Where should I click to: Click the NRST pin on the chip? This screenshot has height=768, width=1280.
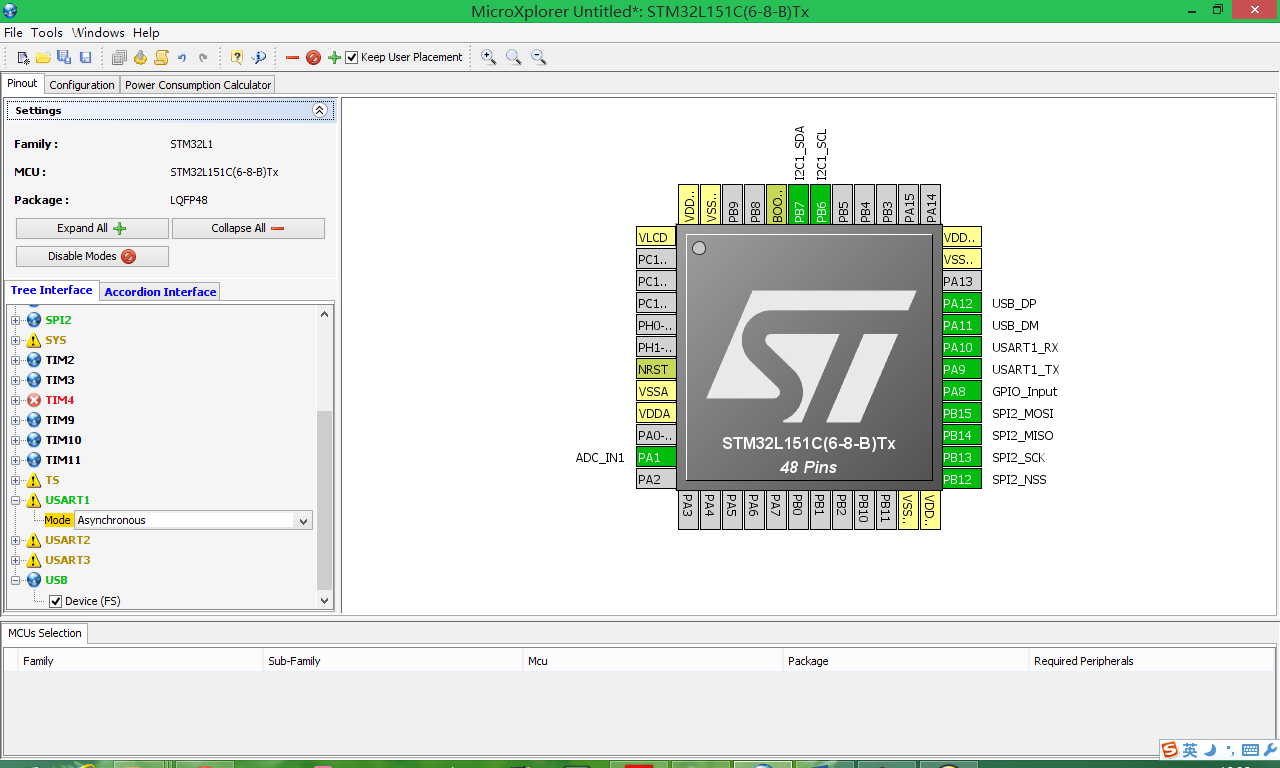[656, 369]
